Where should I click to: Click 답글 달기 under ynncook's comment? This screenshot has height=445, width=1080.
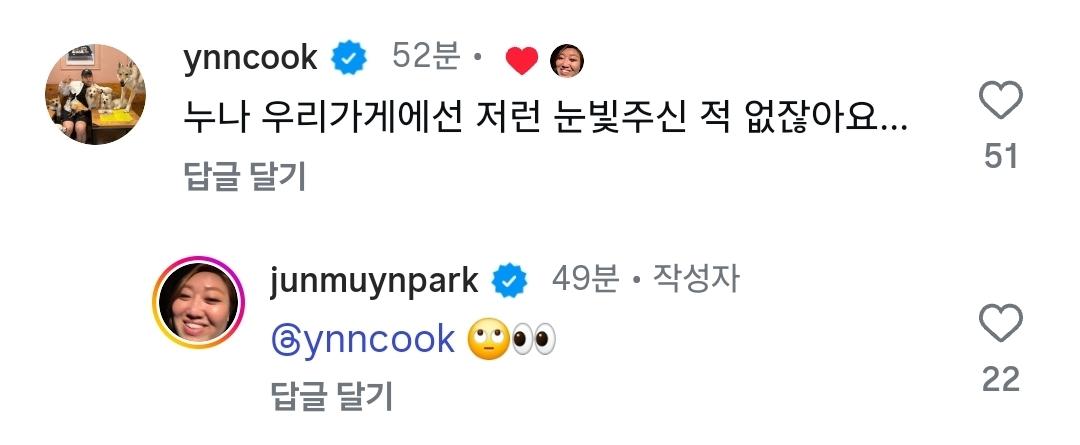click(245, 177)
